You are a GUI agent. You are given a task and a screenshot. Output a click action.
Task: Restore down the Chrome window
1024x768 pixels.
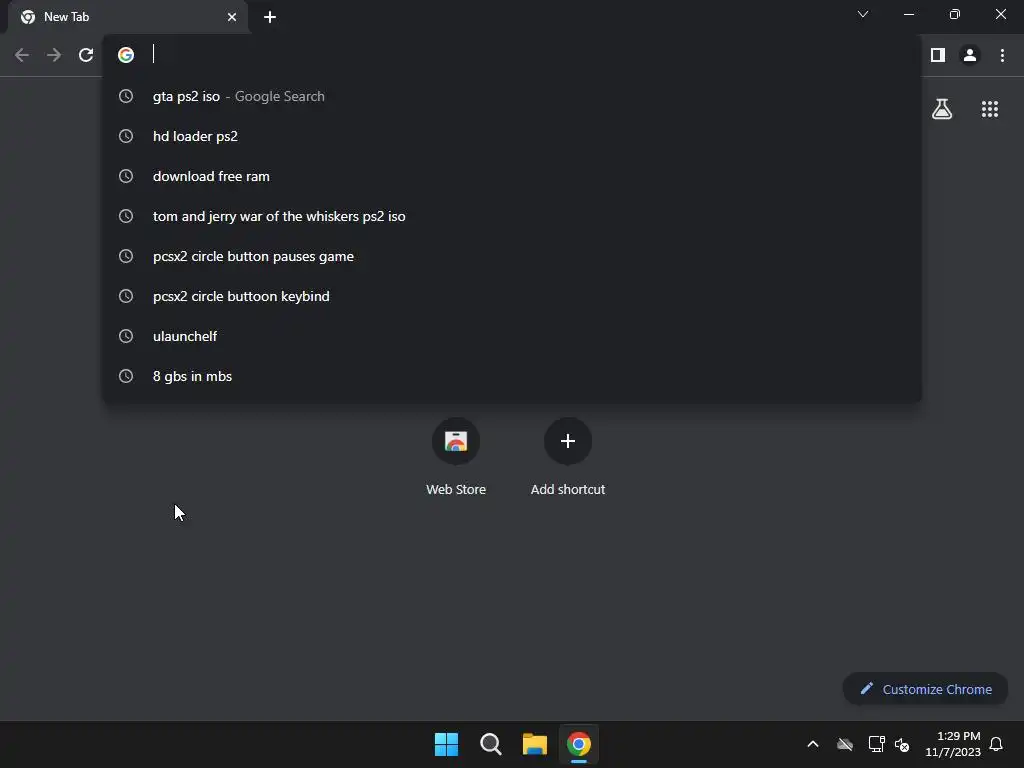pyautogui.click(x=955, y=14)
